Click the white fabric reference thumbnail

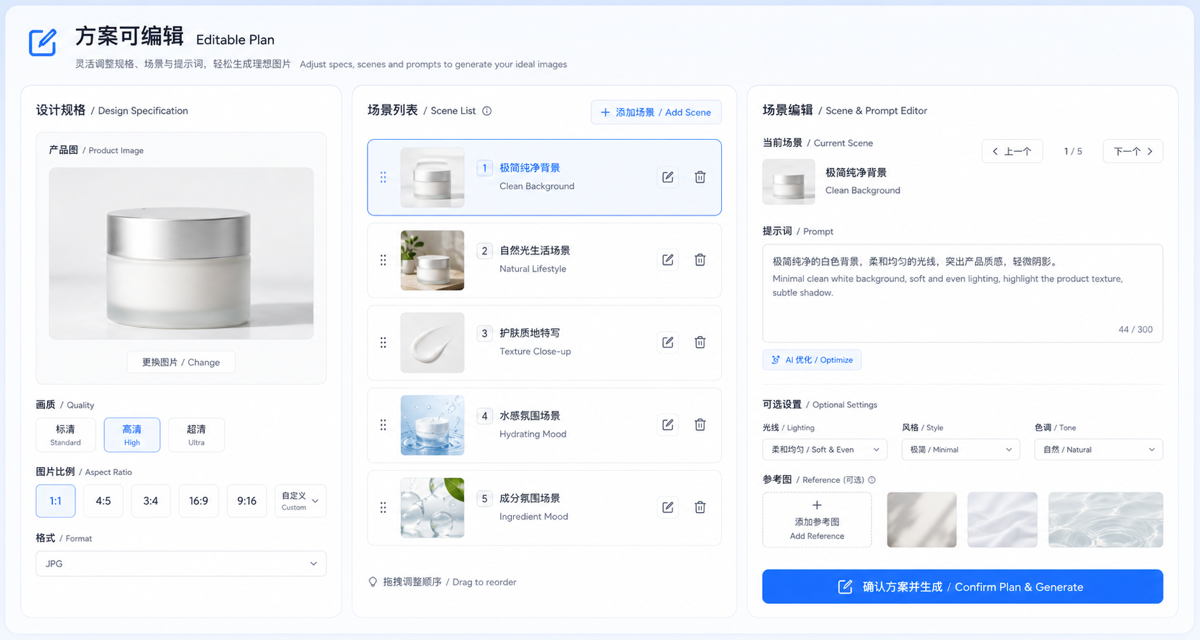1002,520
